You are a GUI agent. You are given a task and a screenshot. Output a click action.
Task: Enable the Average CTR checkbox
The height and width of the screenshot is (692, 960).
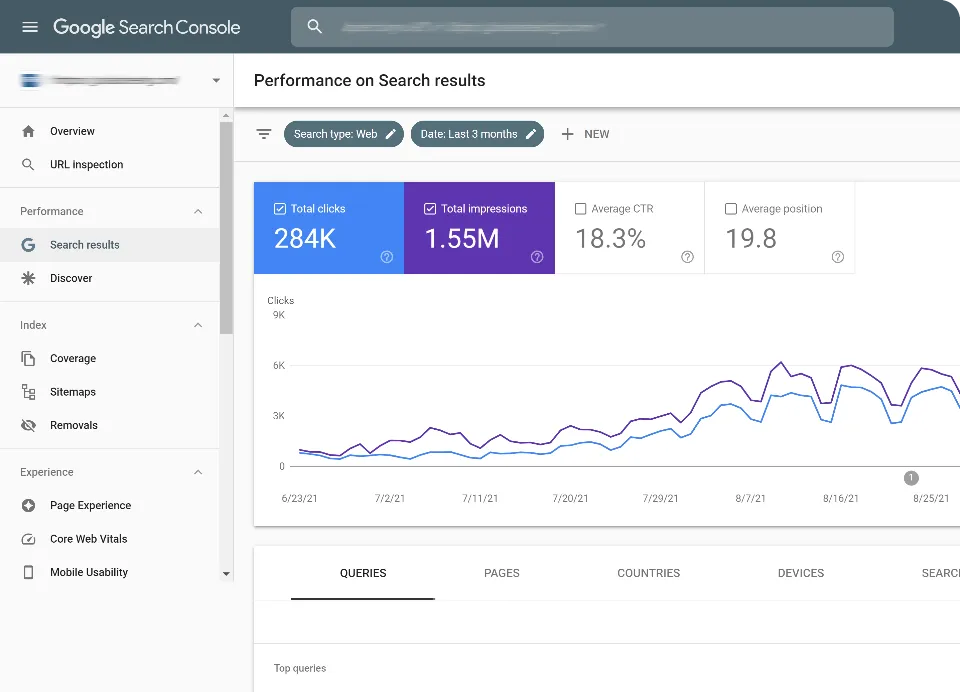(x=581, y=209)
